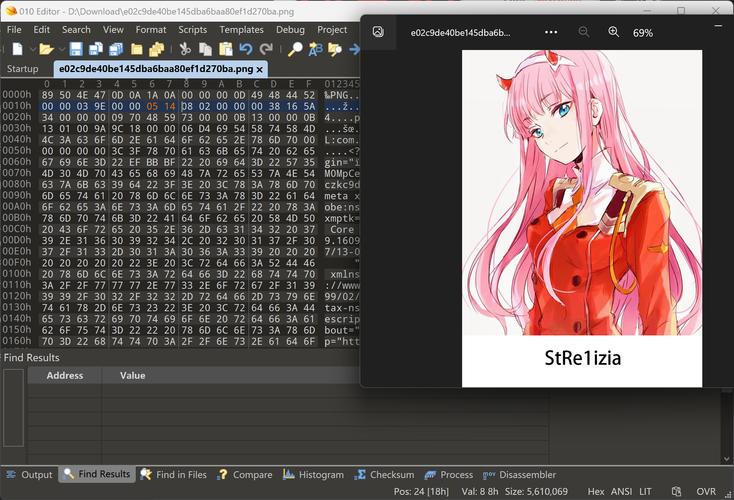Click the Value column header
Viewport: 734px width, 500px height.
coord(132,375)
